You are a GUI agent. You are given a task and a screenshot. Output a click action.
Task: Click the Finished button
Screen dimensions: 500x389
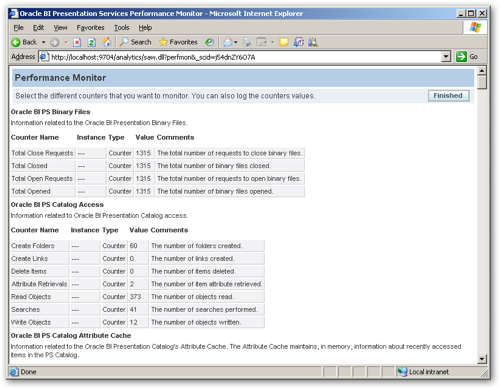click(x=448, y=96)
